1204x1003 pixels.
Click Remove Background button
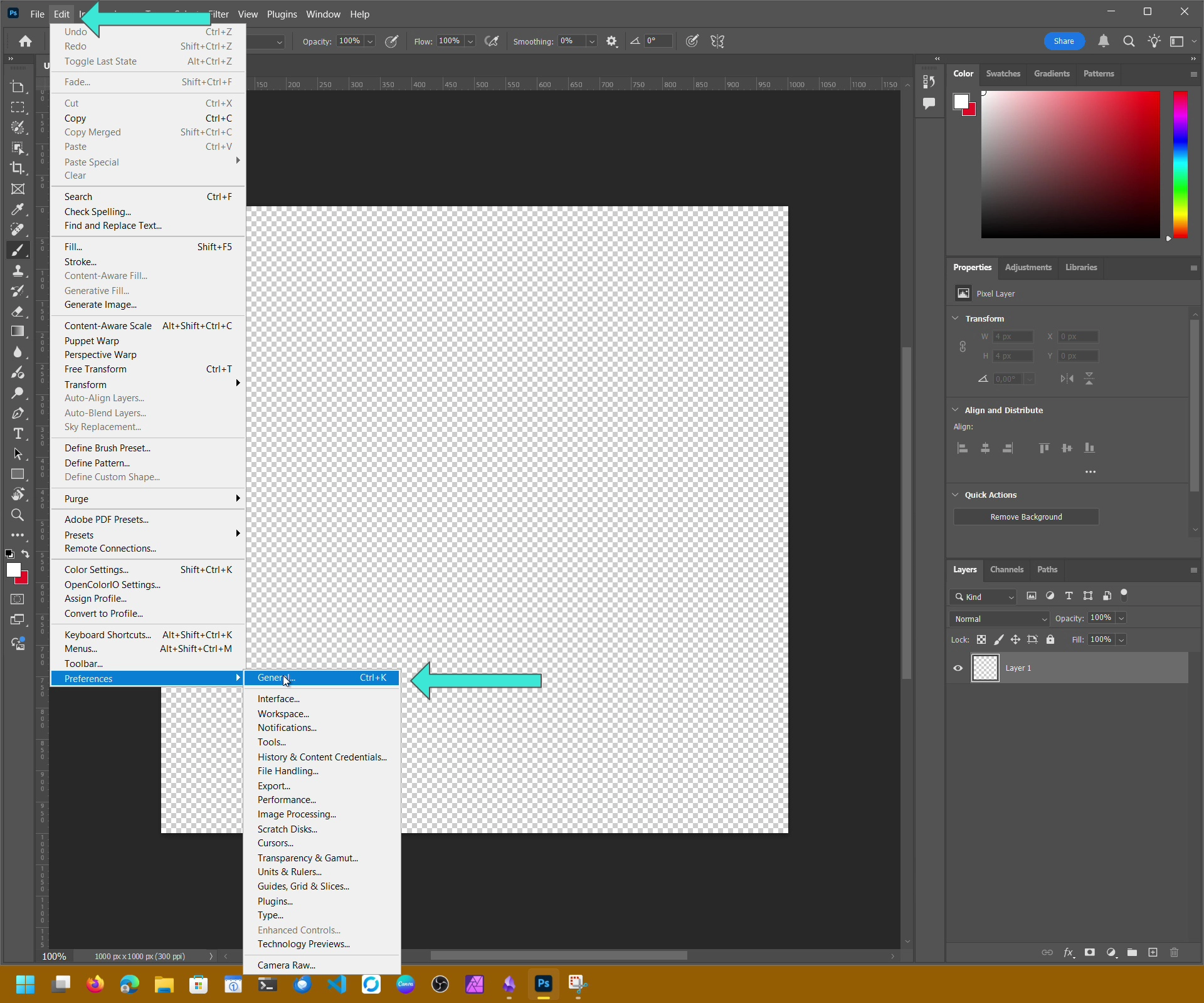click(1026, 517)
